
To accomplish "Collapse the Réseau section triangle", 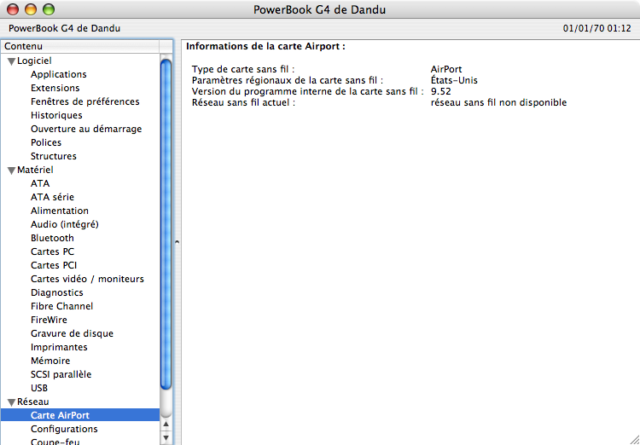I will [x=11, y=403].
